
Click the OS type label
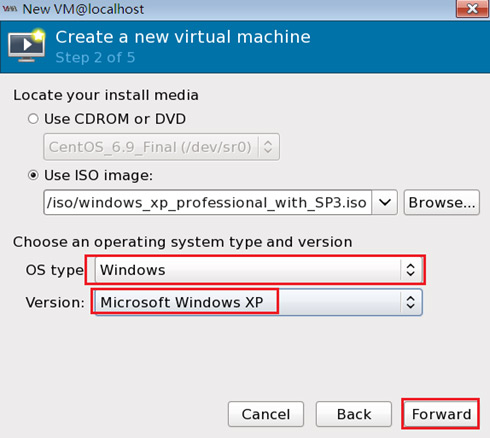[54, 270]
